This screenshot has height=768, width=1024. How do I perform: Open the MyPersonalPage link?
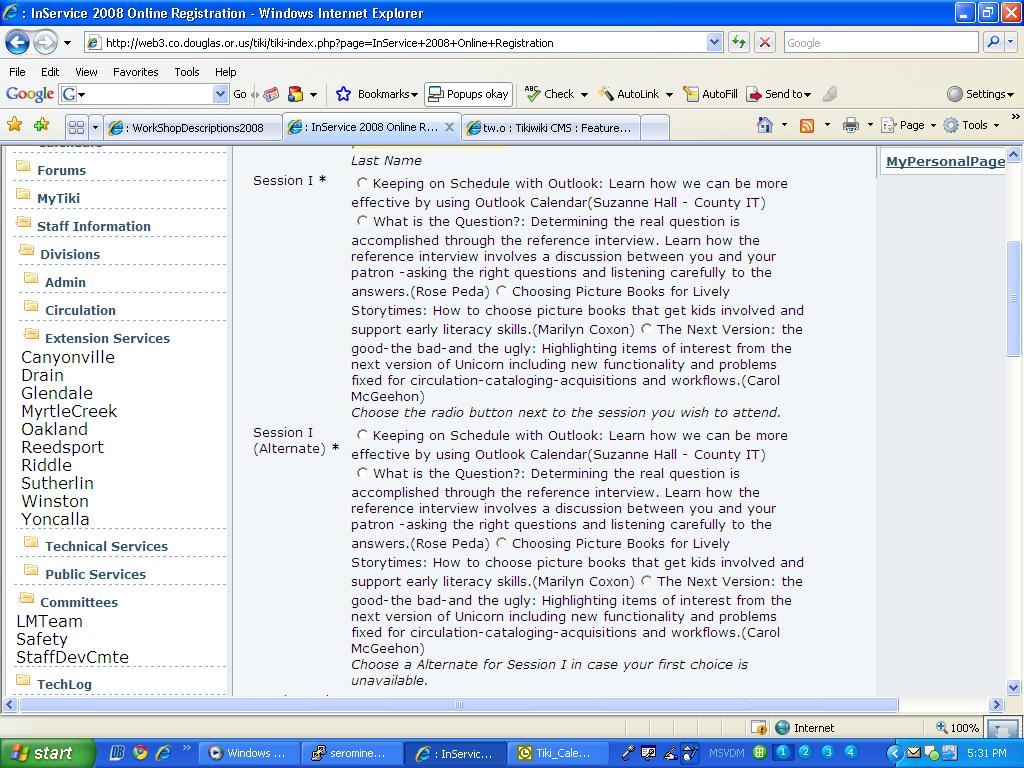click(946, 161)
